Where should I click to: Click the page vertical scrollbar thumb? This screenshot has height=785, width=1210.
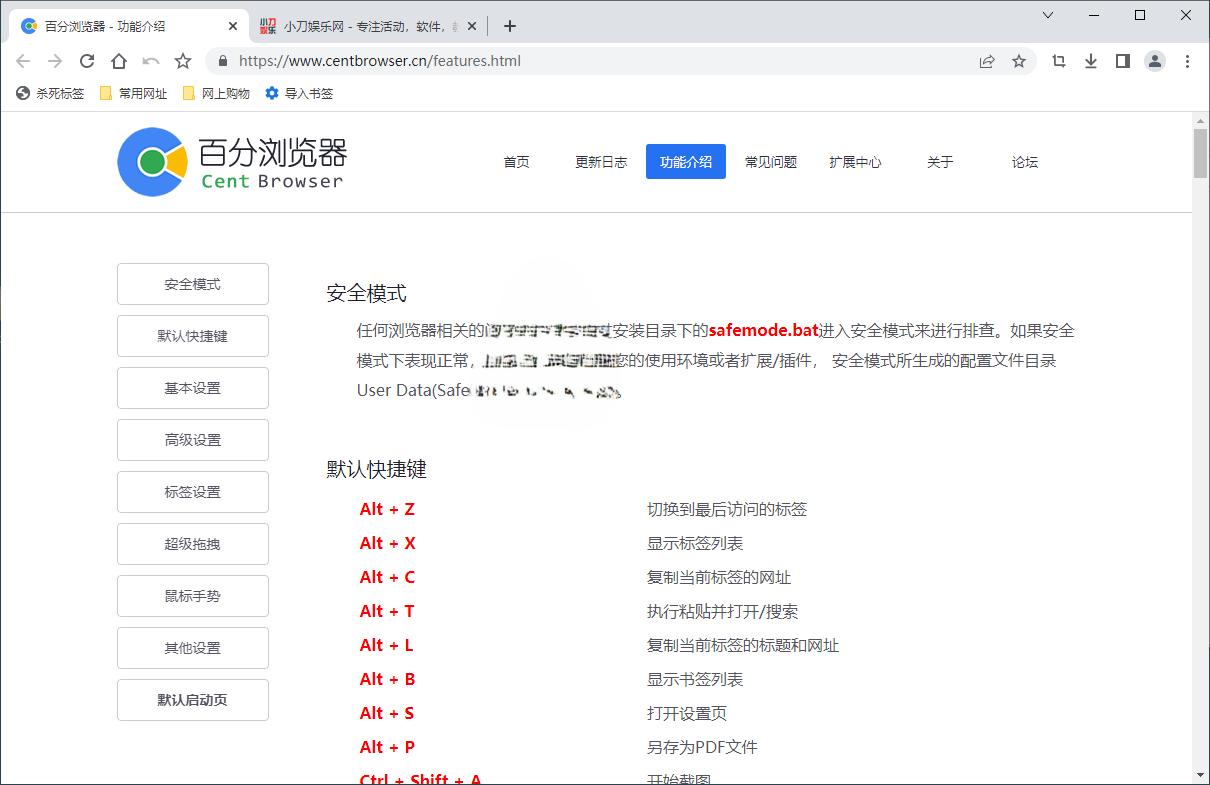(1200, 153)
